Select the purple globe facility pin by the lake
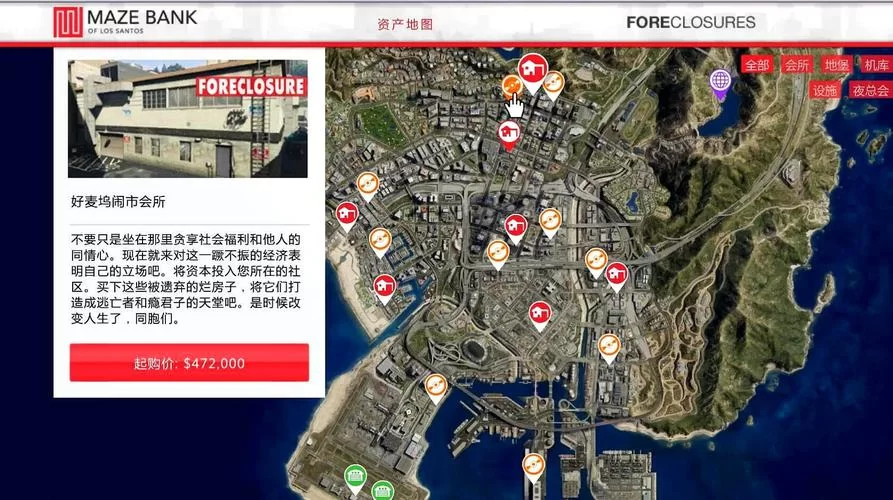The height and width of the screenshot is (500, 893). coord(720,81)
